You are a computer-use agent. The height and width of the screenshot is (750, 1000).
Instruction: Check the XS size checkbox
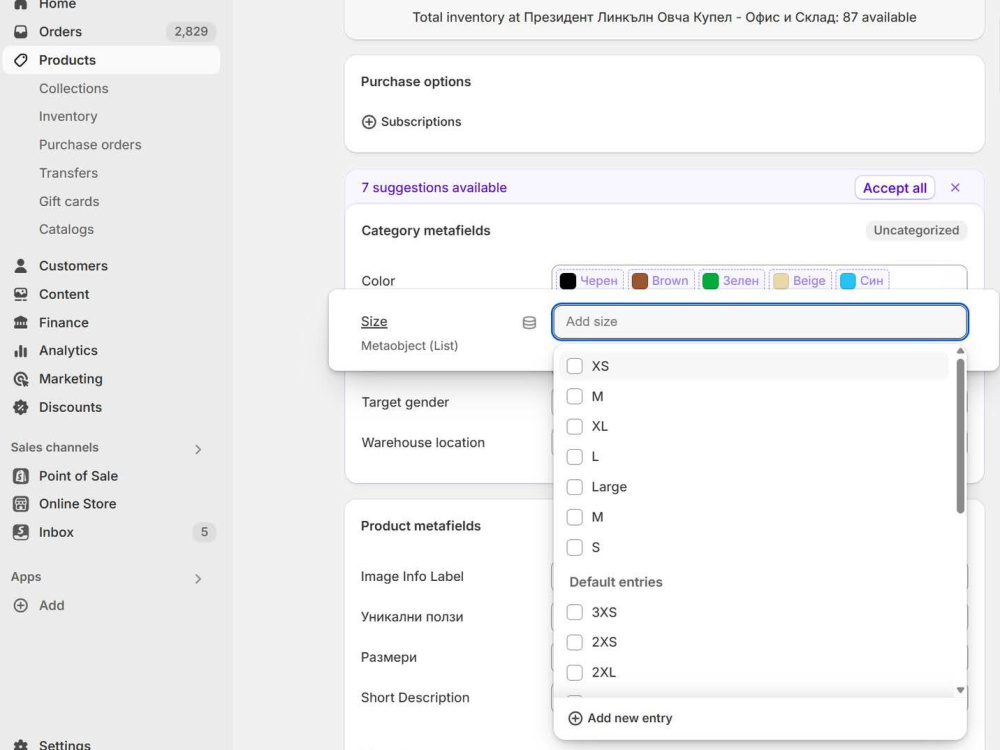575,366
